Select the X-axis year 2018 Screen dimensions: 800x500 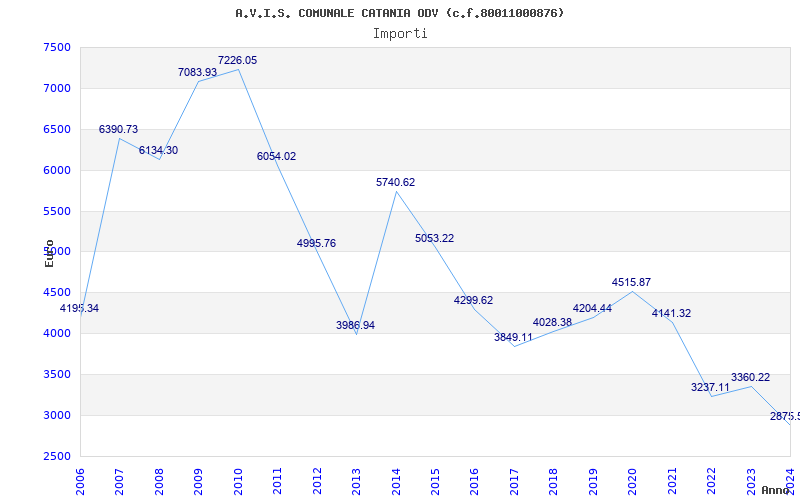click(554, 481)
